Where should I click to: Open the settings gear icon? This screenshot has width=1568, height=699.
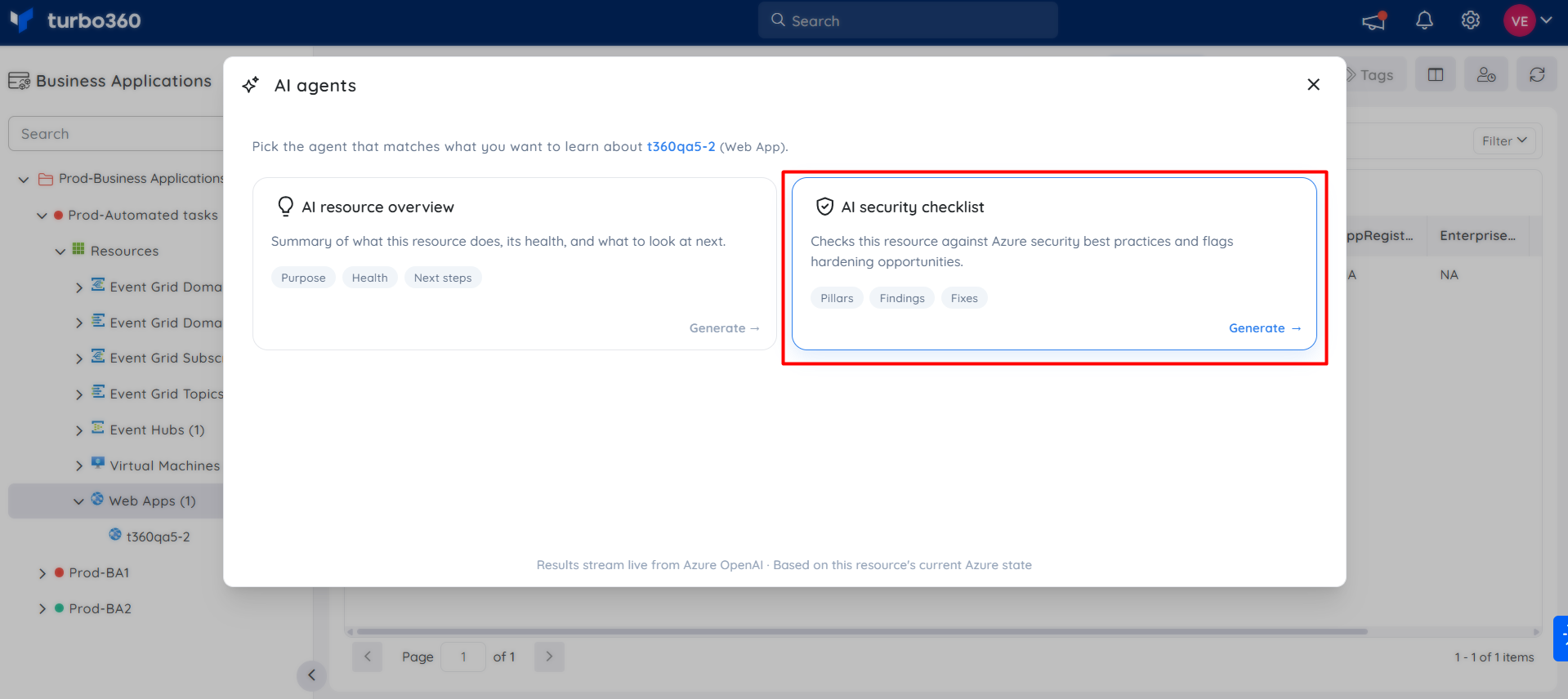1471,20
